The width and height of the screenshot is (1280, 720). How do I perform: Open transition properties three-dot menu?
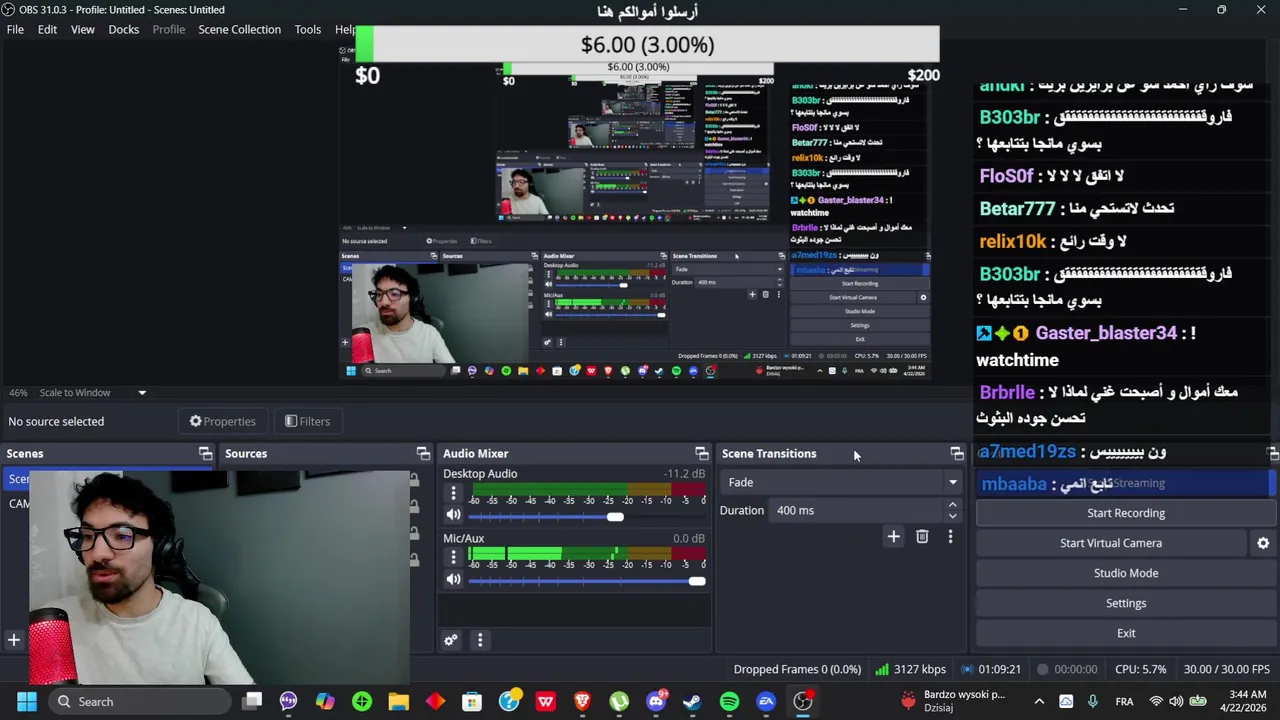(950, 537)
